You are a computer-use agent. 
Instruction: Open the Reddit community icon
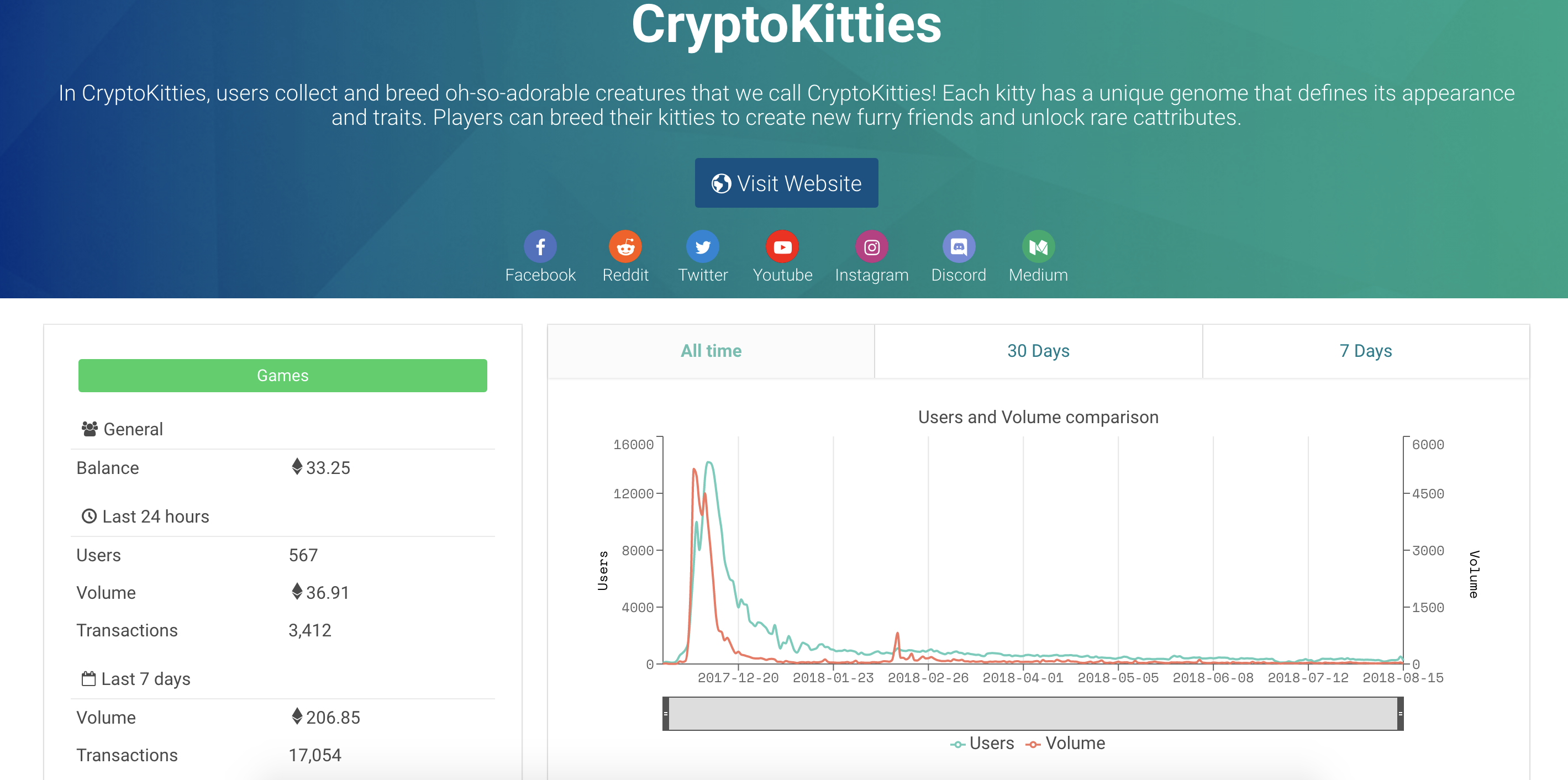tap(625, 247)
